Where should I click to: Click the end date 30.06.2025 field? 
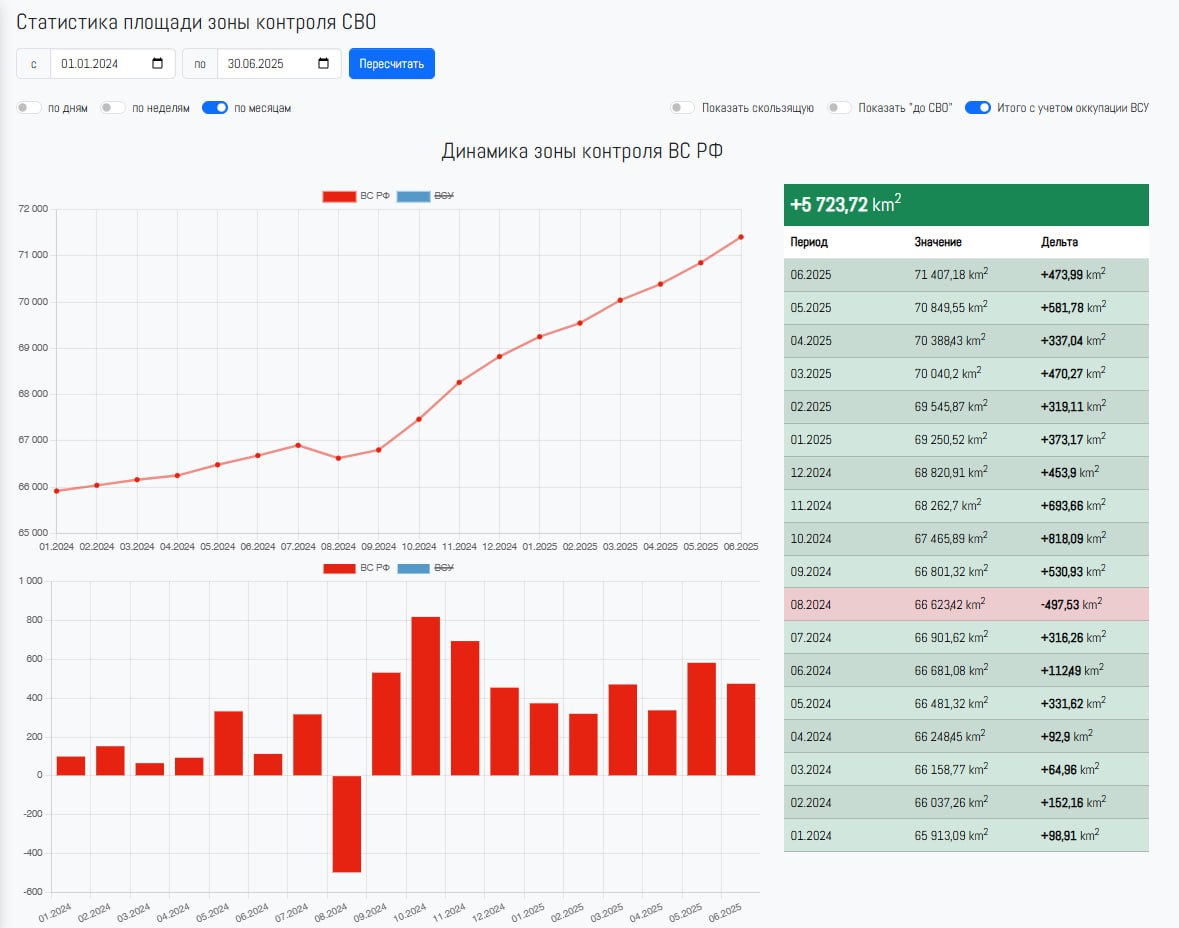(264, 64)
